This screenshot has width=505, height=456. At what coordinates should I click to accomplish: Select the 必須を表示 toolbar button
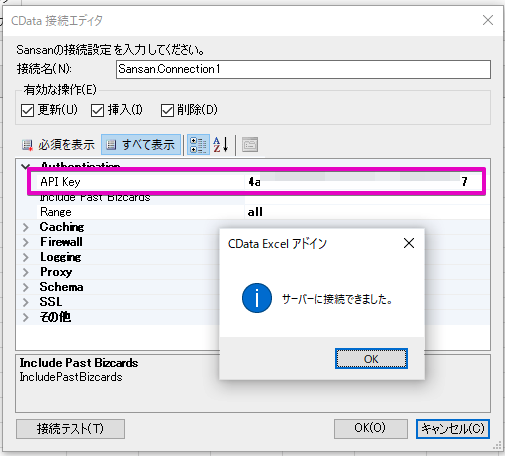(58, 145)
